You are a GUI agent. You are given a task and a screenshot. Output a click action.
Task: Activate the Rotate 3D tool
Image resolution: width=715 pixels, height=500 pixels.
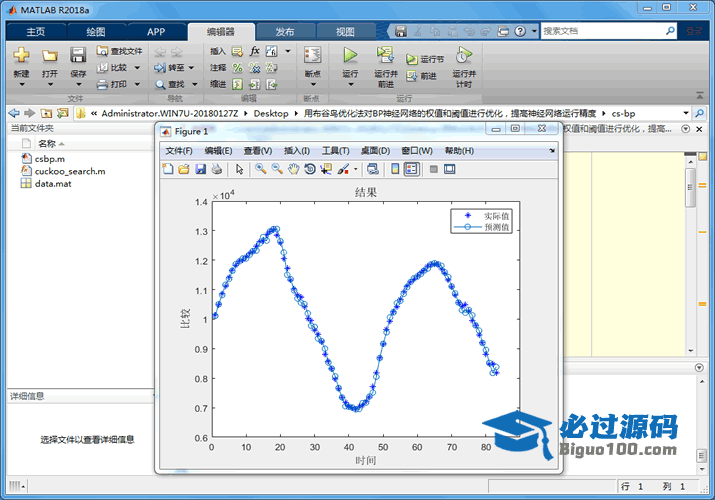coord(309,169)
